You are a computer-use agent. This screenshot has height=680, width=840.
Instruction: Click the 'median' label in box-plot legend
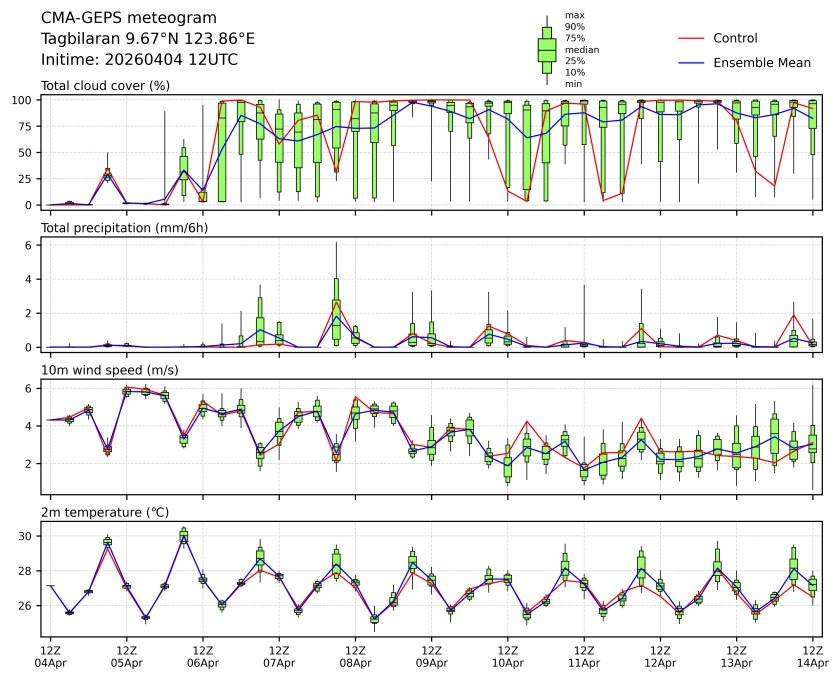582,49
